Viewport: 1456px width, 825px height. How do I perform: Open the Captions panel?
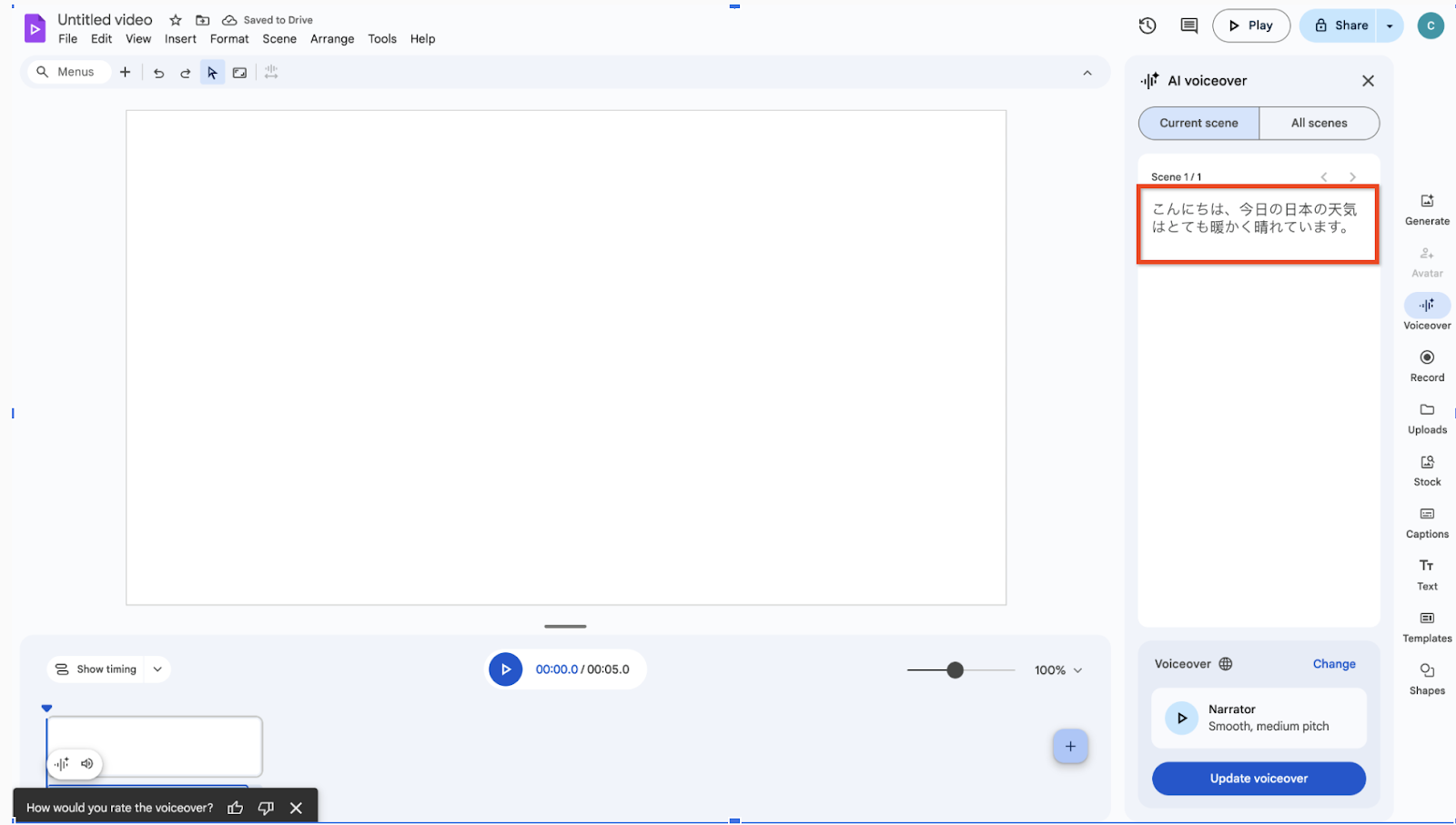[x=1425, y=521]
